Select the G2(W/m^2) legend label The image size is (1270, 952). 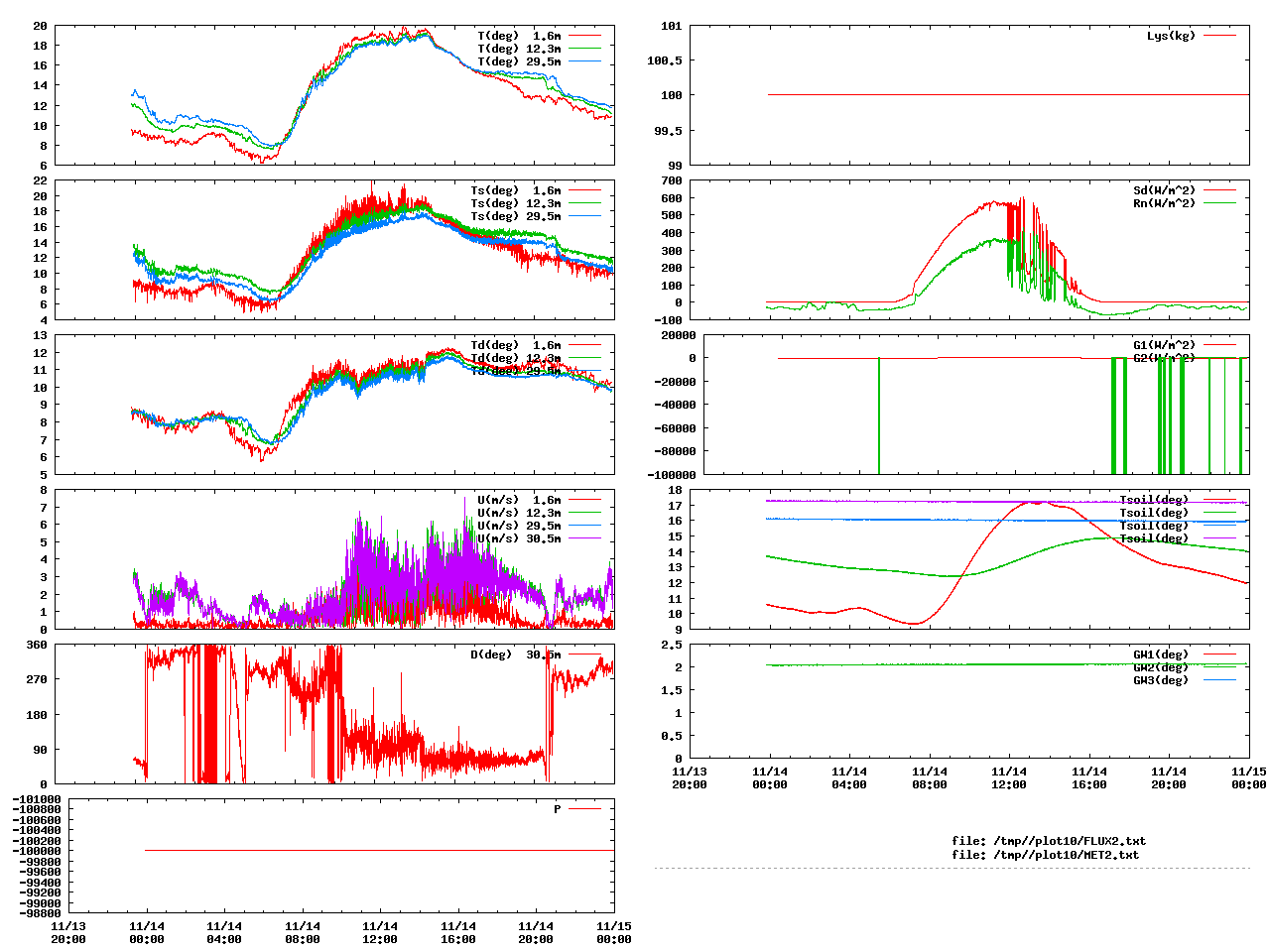(1165, 358)
